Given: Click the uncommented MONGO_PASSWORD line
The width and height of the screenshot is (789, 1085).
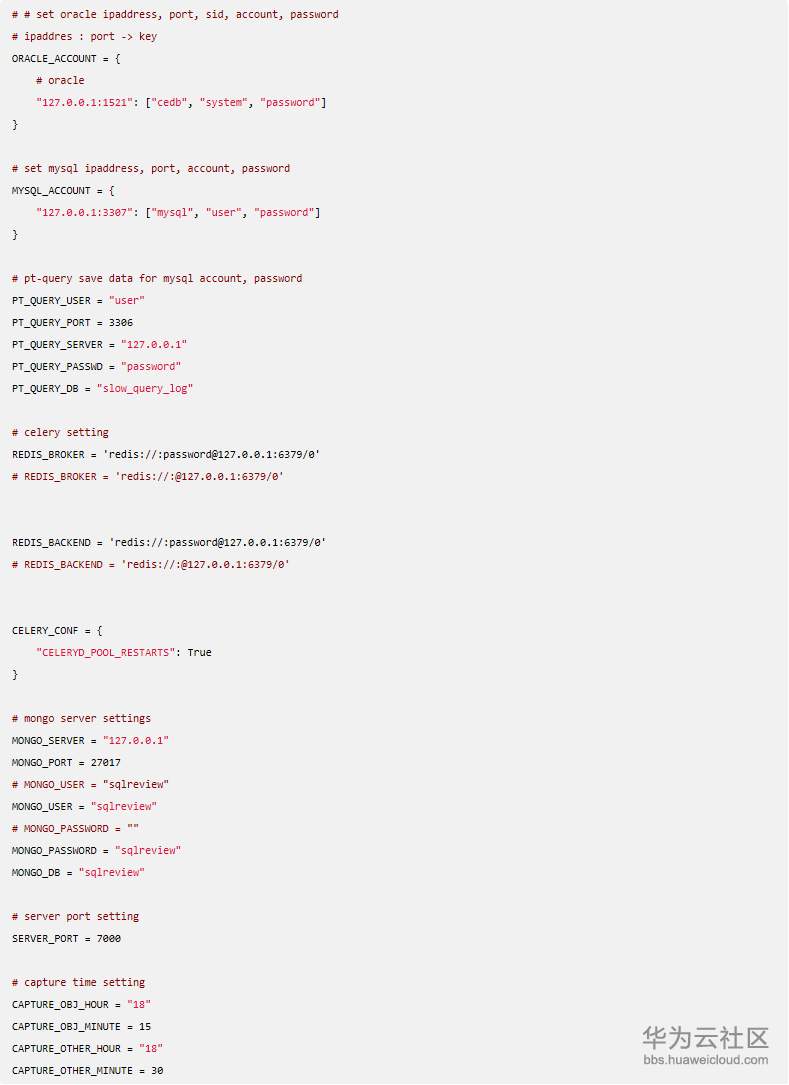Looking at the screenshot, I should click(96, 850).
